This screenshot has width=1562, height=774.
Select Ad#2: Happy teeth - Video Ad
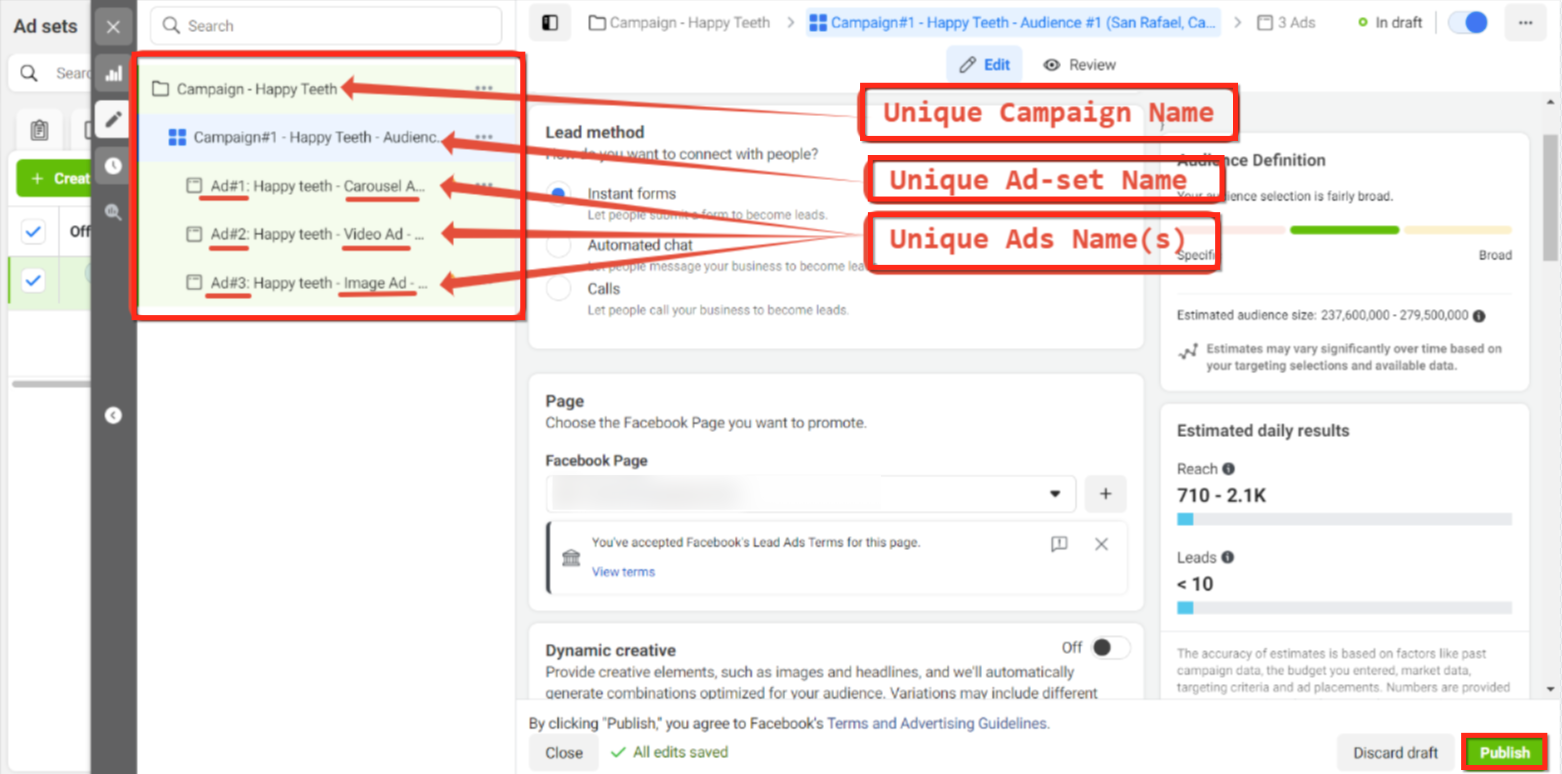click(318, 234)
